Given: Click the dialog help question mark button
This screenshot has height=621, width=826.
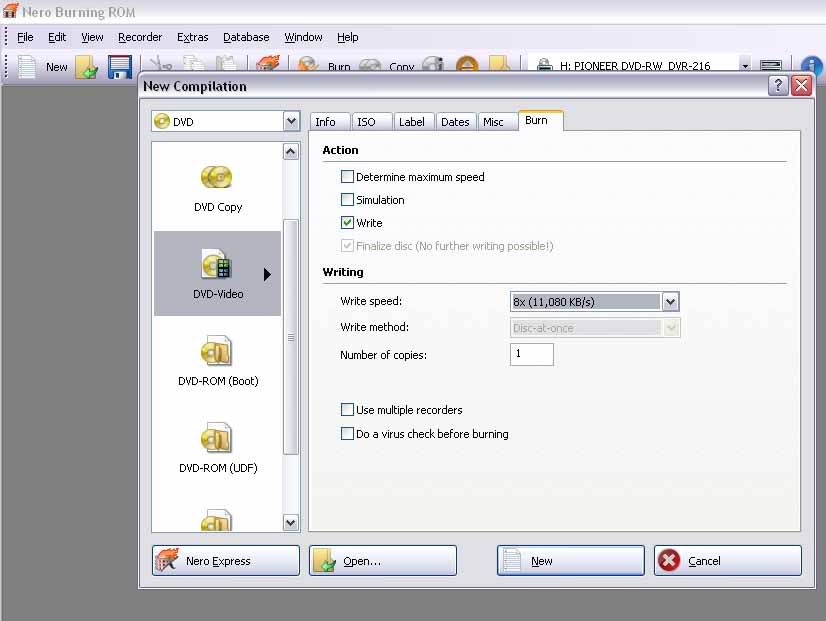Looking at the screenshot, I should 778,85.
